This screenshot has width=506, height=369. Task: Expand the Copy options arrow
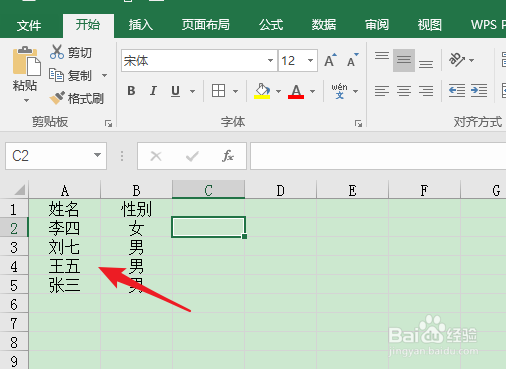point(104,76)
